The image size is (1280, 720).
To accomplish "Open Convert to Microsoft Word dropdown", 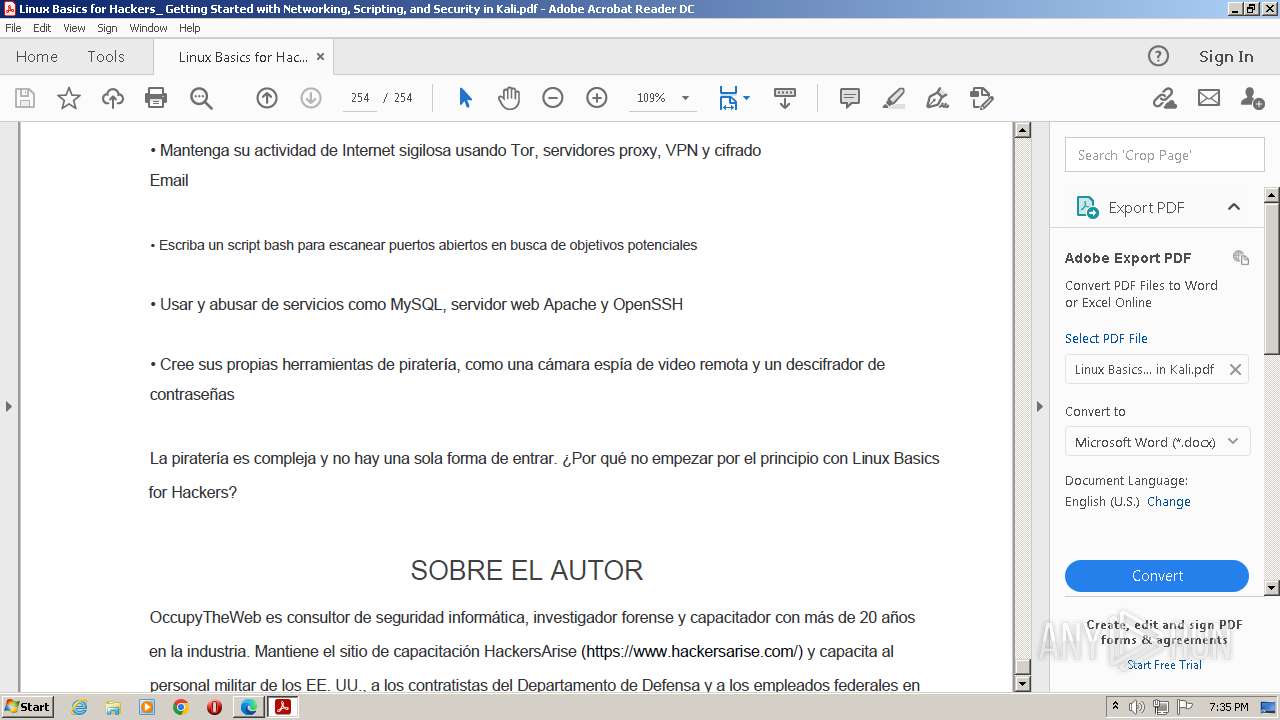I will pyautogui.click(x=1157, y=441).
